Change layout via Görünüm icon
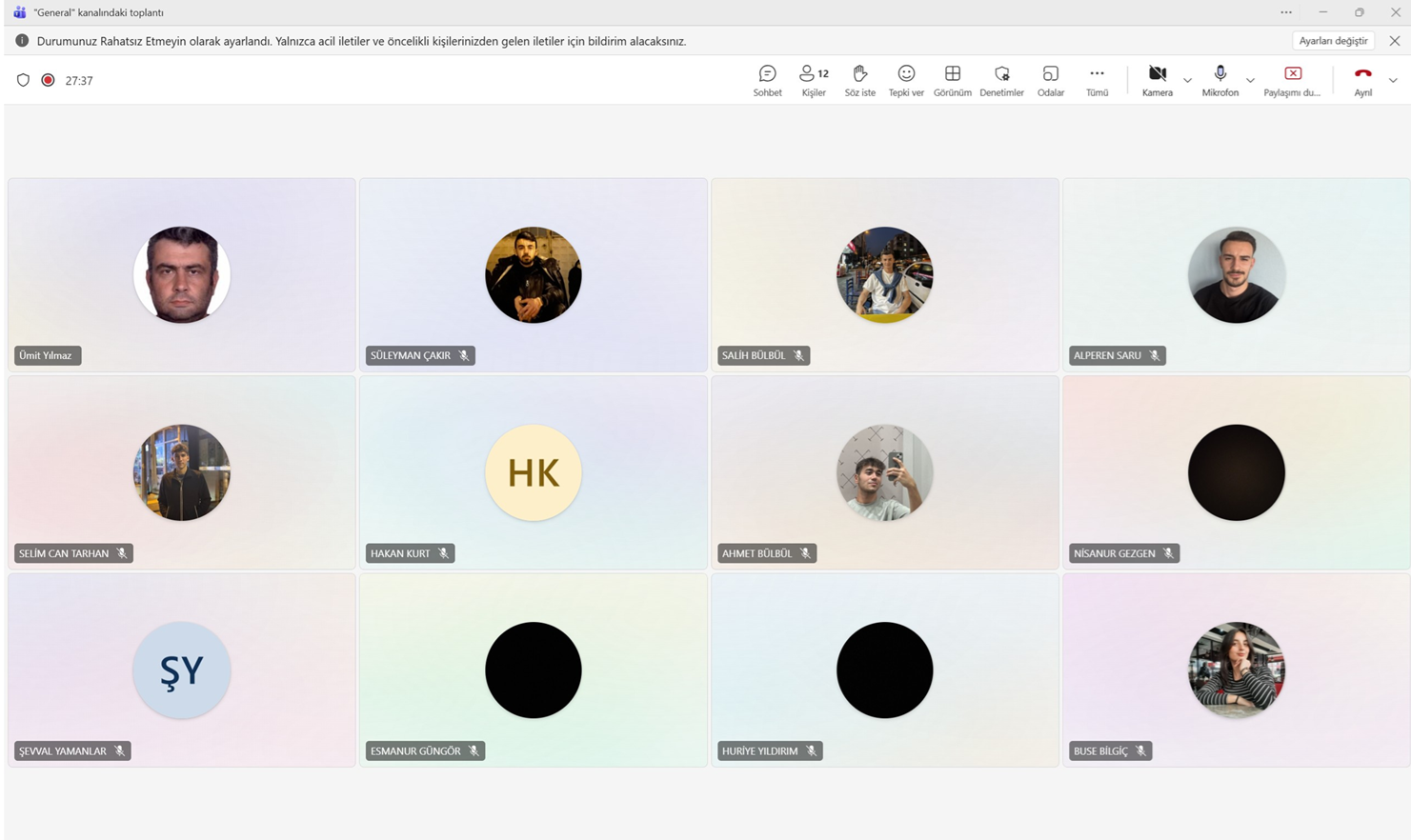 click(x=952, y=81)
